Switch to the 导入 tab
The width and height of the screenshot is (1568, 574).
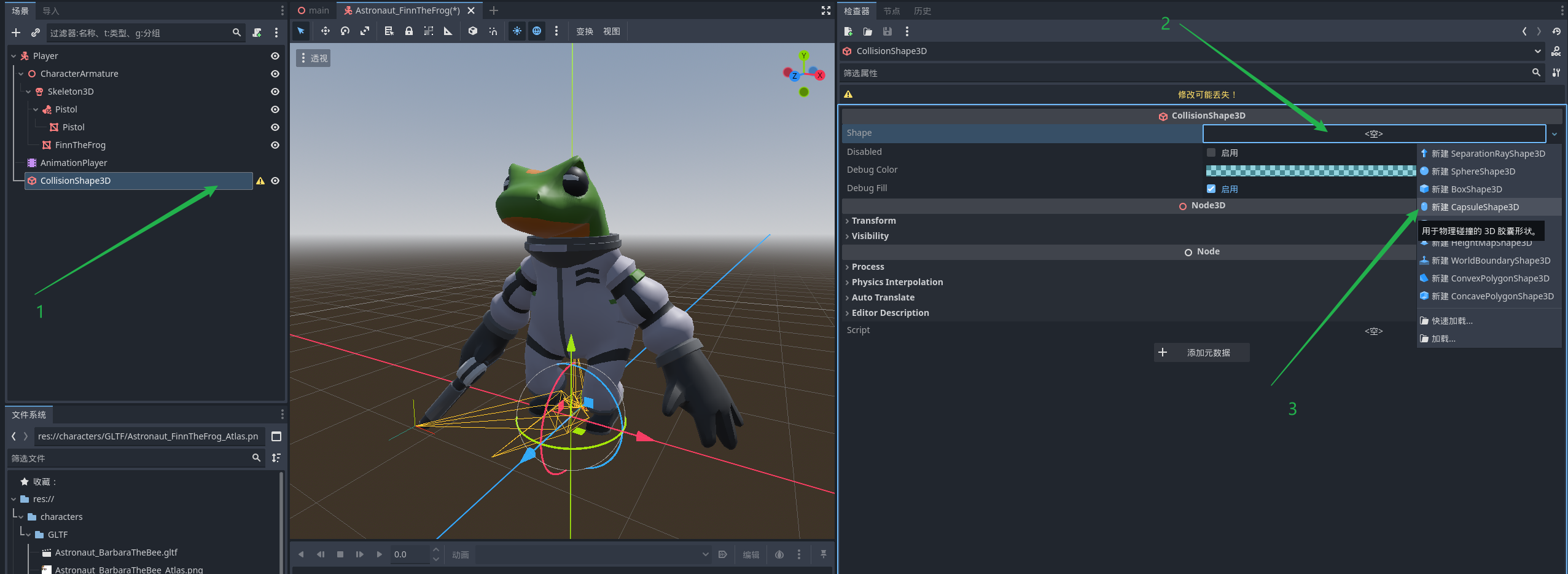(51, 10)
